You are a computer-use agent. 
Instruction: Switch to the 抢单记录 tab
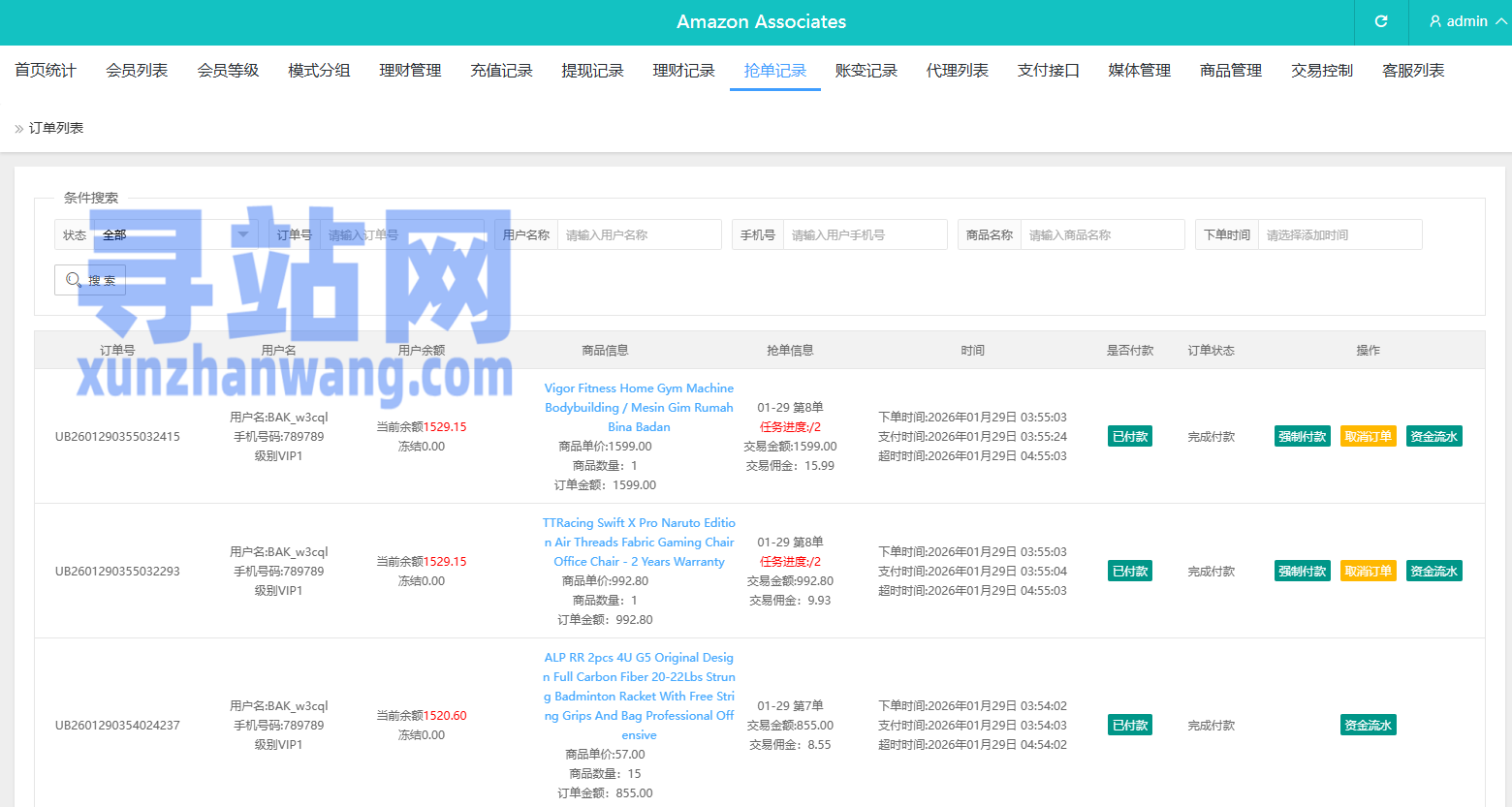click(774, 71)
